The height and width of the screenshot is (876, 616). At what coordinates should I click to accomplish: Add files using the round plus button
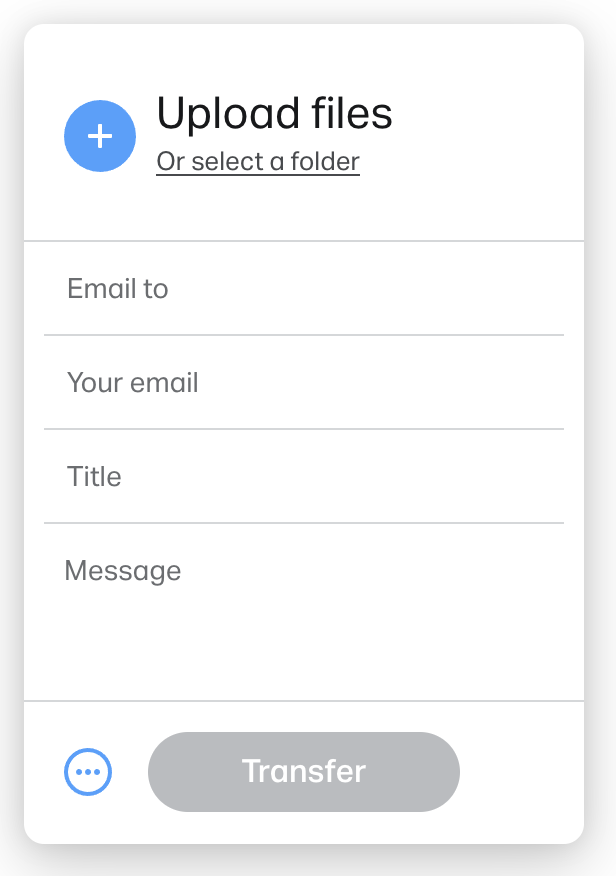tap(100, 136)
